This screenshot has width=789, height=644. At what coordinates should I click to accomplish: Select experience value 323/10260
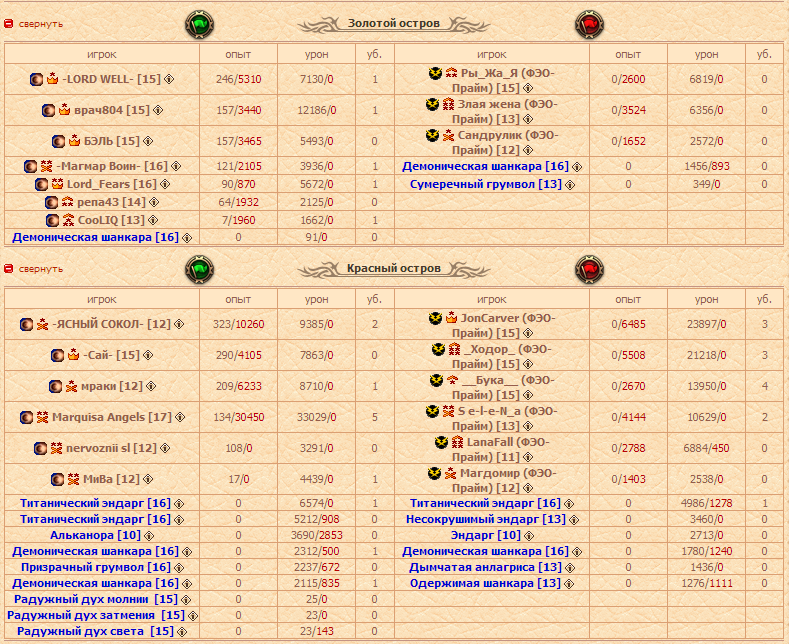[x=239, y=325]
